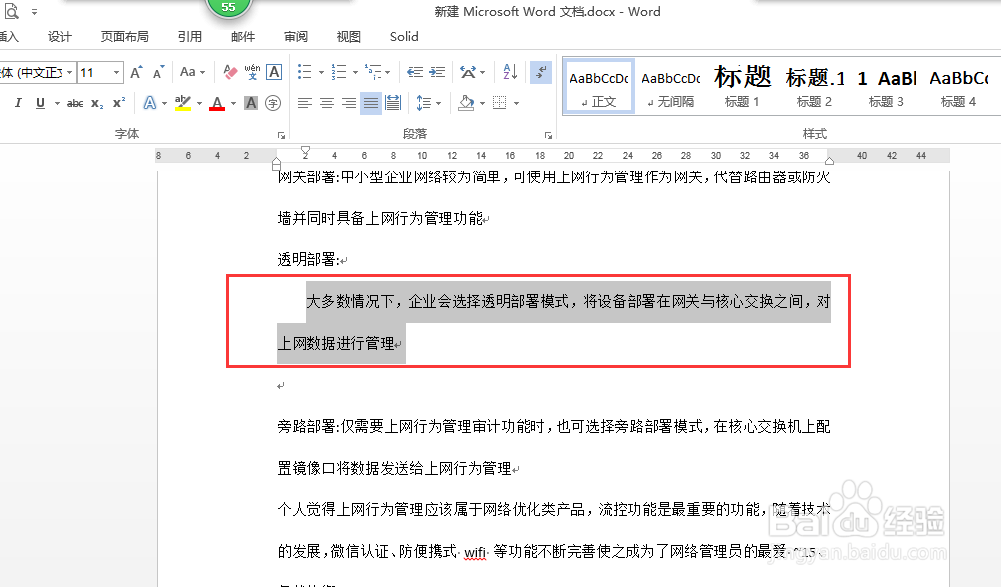
Task: Center-align the paragraph
Action: (327, 103)
